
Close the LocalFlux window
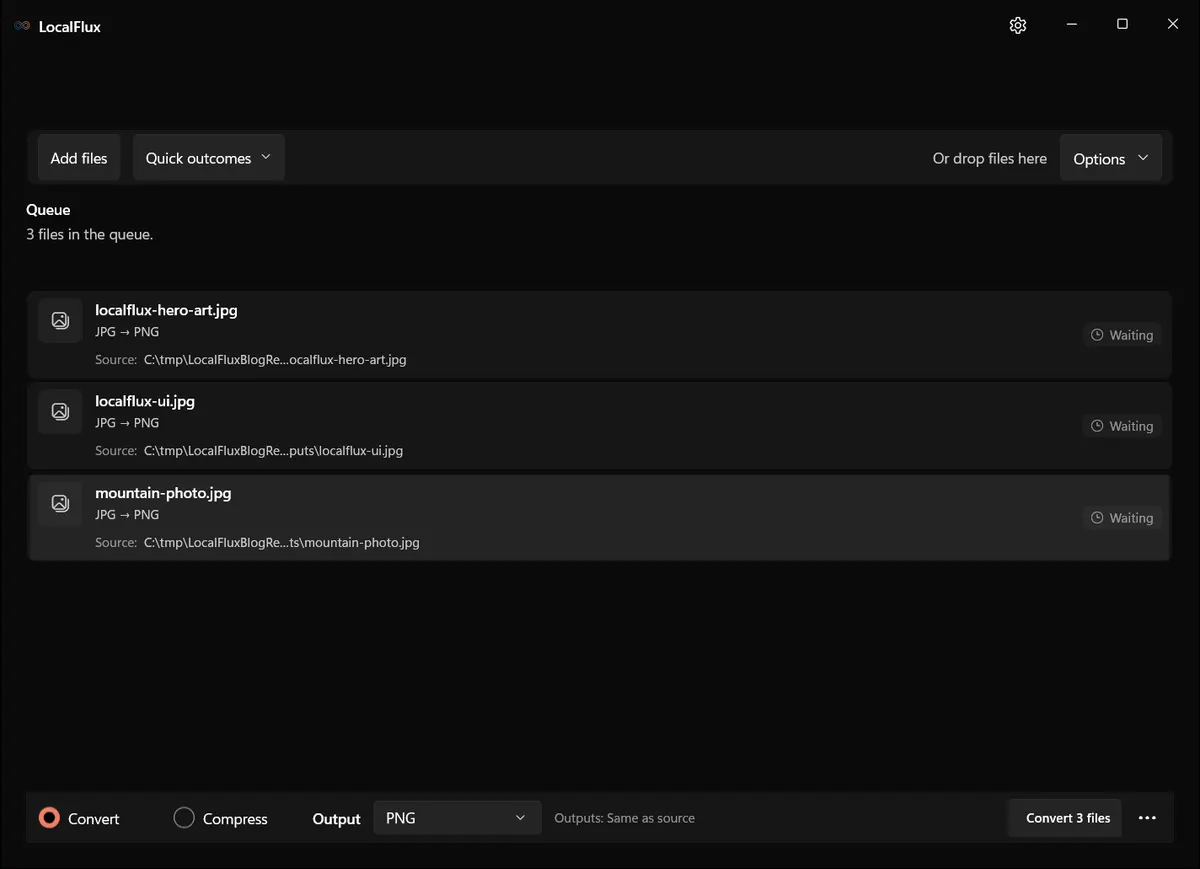pos(1173,25)
